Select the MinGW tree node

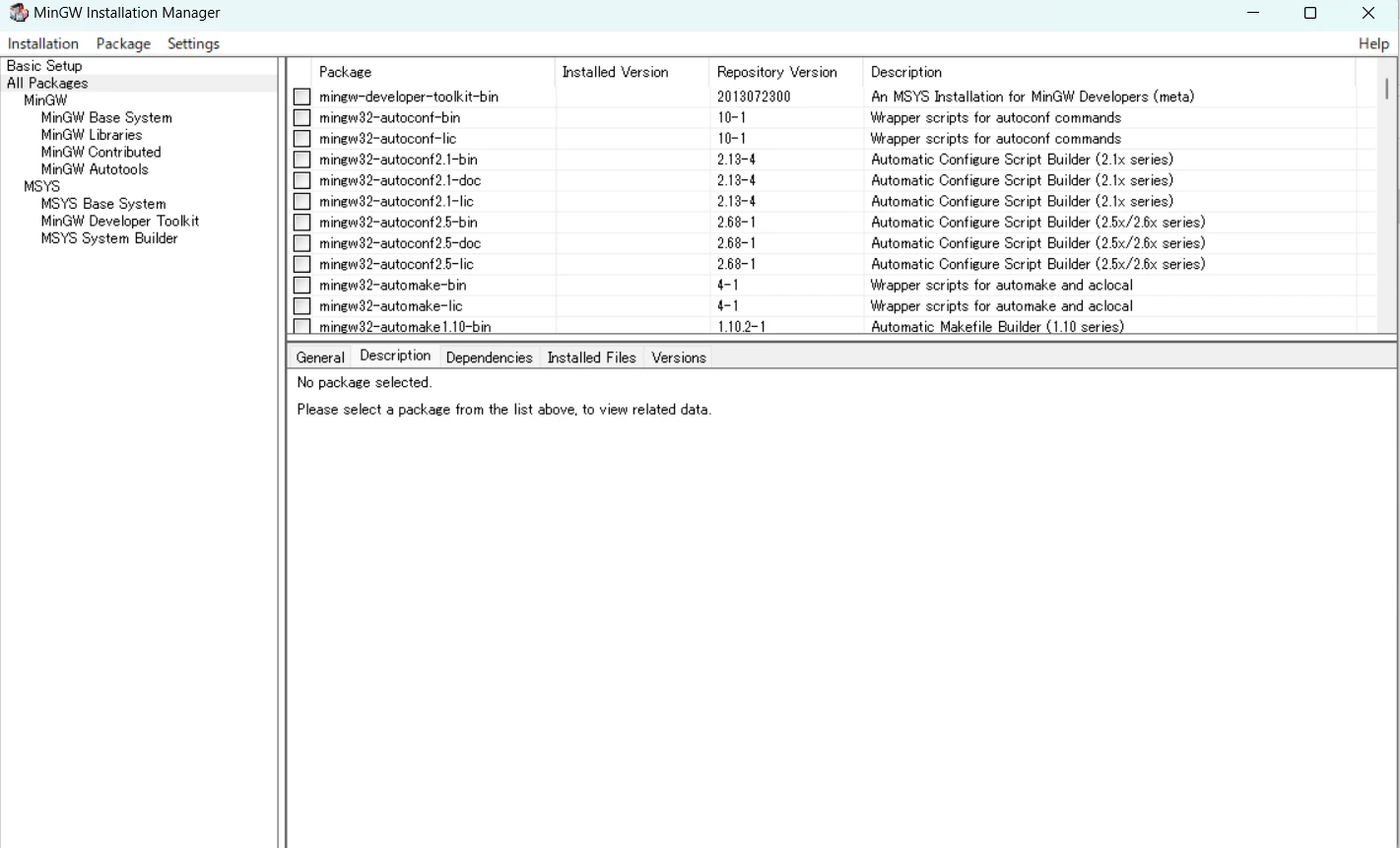pos(45,100)
